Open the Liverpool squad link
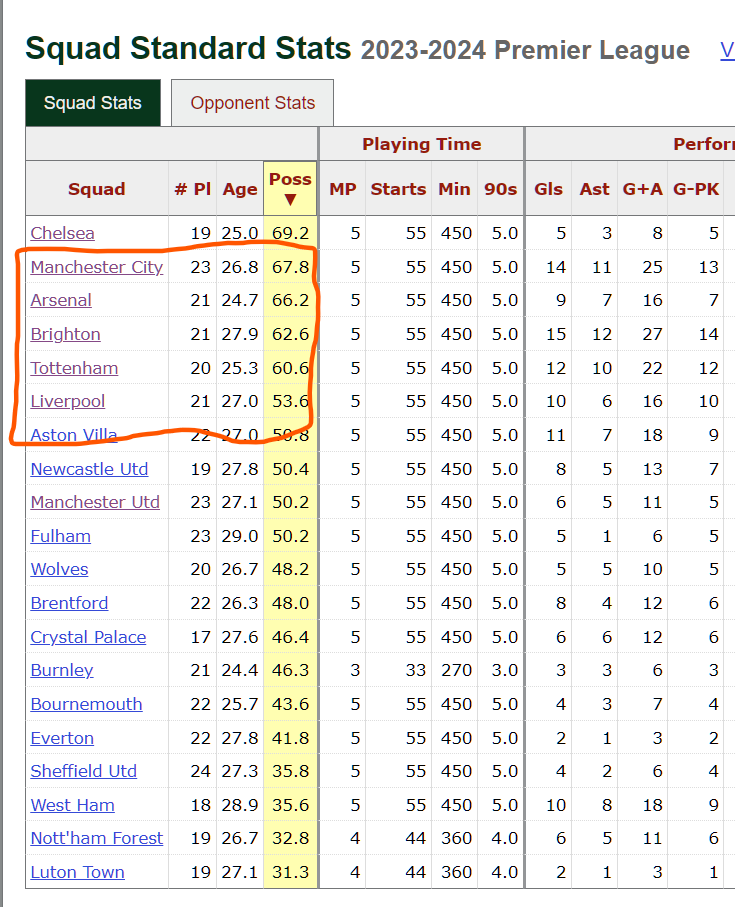Screen dimensions: 735x907 pos(68,401)
